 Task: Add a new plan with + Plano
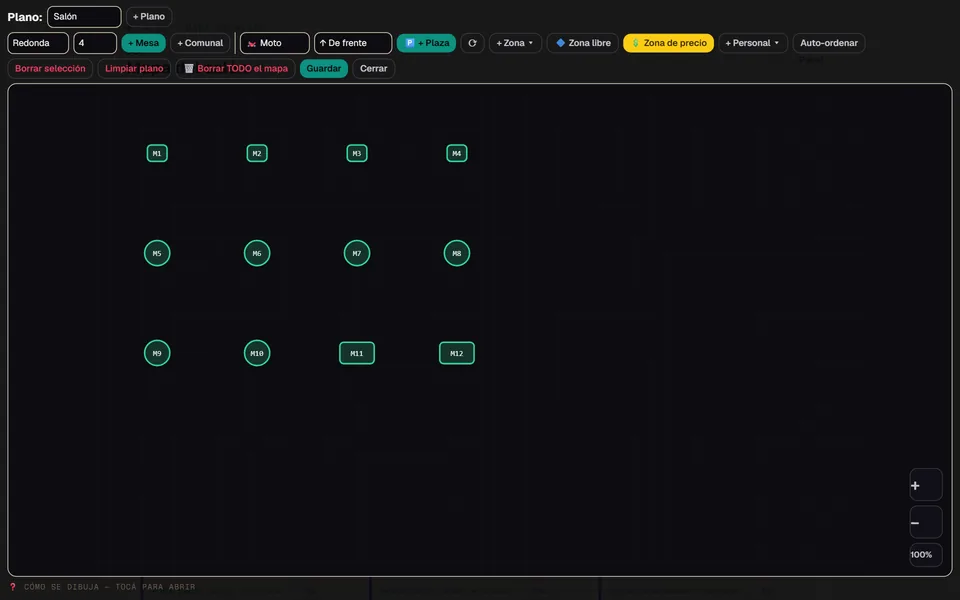click(149, 17)
